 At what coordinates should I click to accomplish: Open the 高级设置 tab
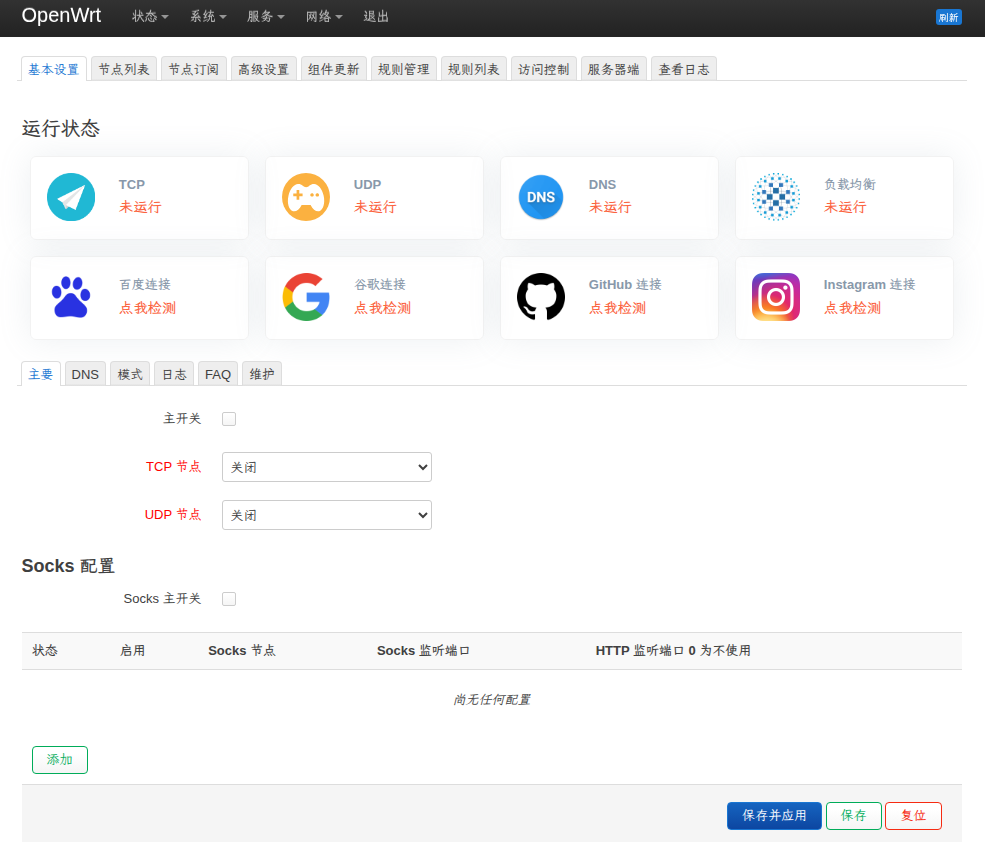263,69
